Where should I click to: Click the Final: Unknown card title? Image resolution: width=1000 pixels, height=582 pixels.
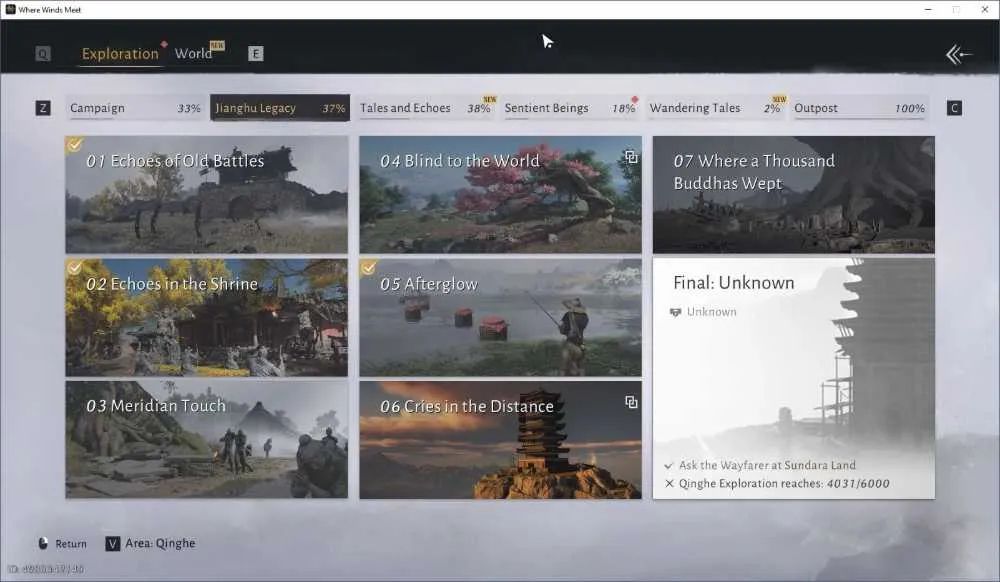point(734,283)
